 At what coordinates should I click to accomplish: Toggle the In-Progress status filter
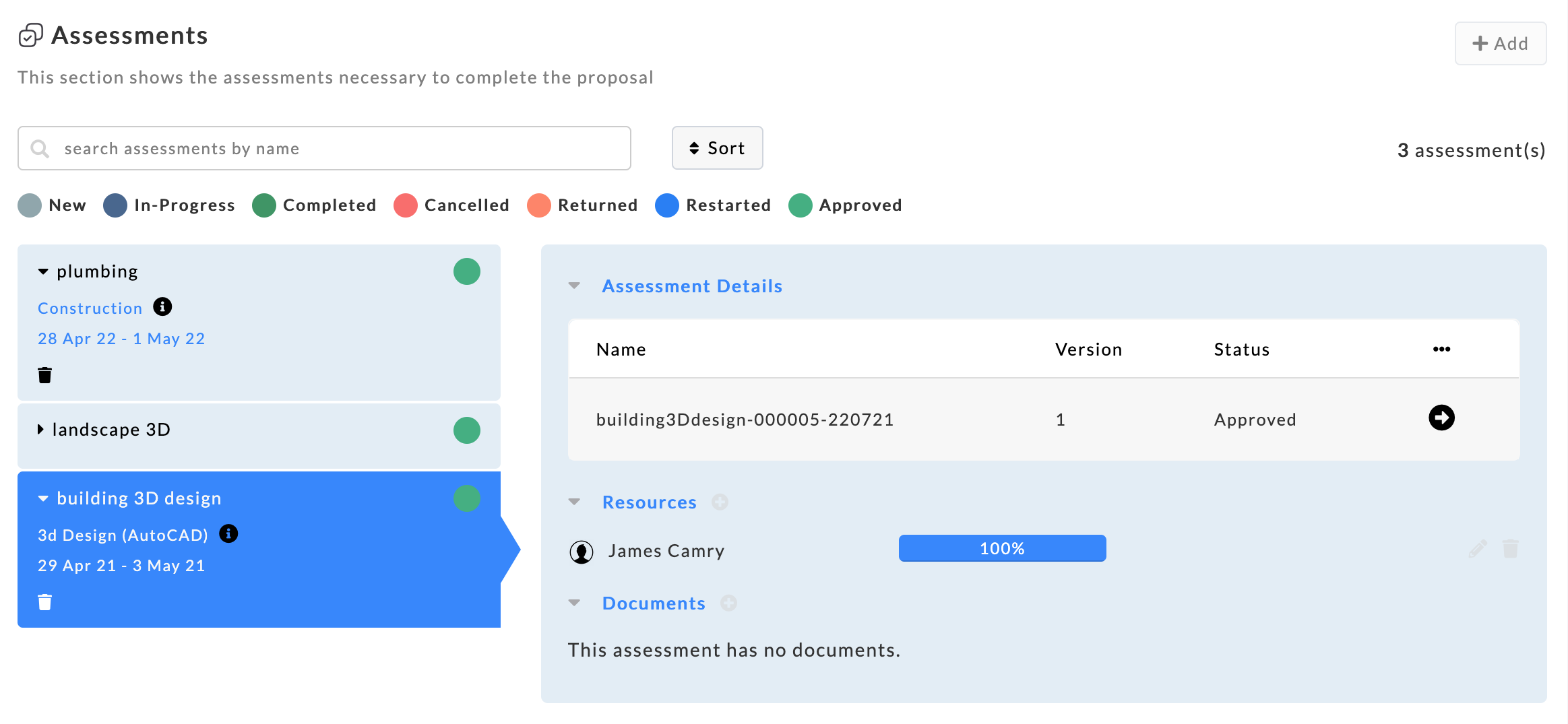click(169, 205)
